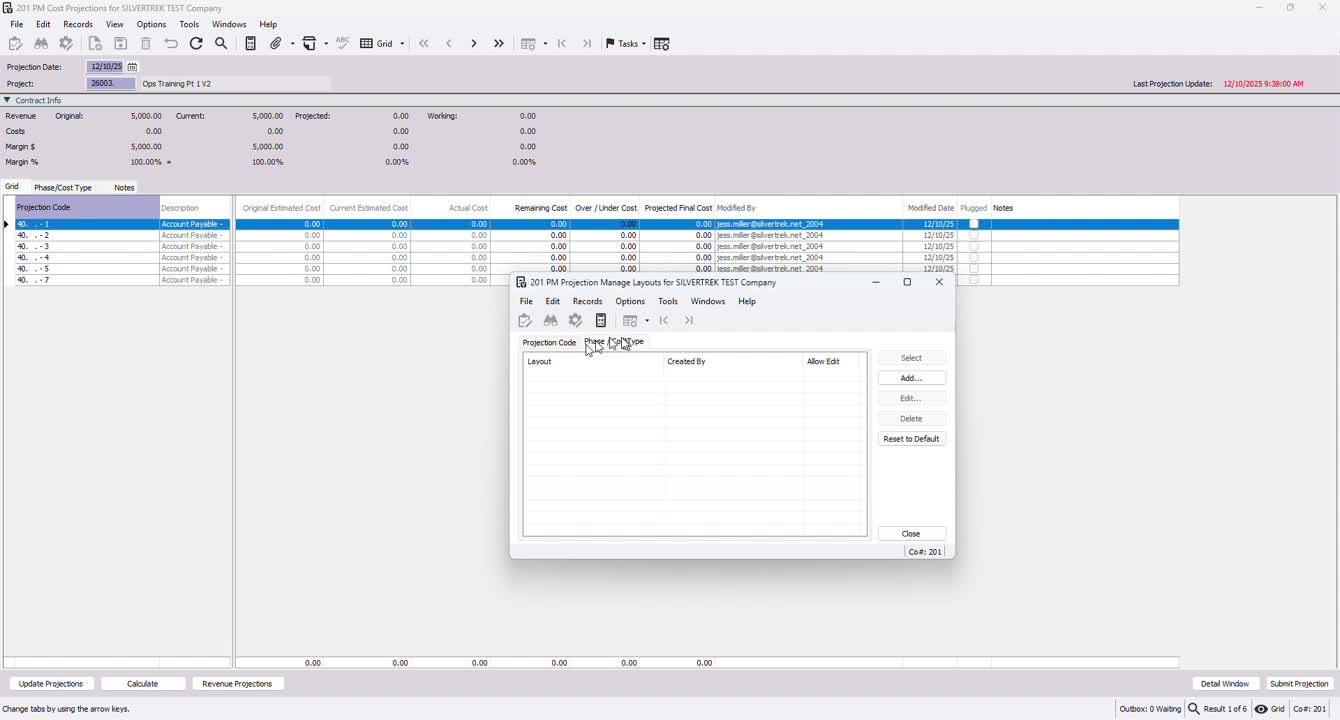Click clipboard edit icon in Manage Layouts dialog
The height and width of the screenshot is (720, 1340).
[525, 321]
